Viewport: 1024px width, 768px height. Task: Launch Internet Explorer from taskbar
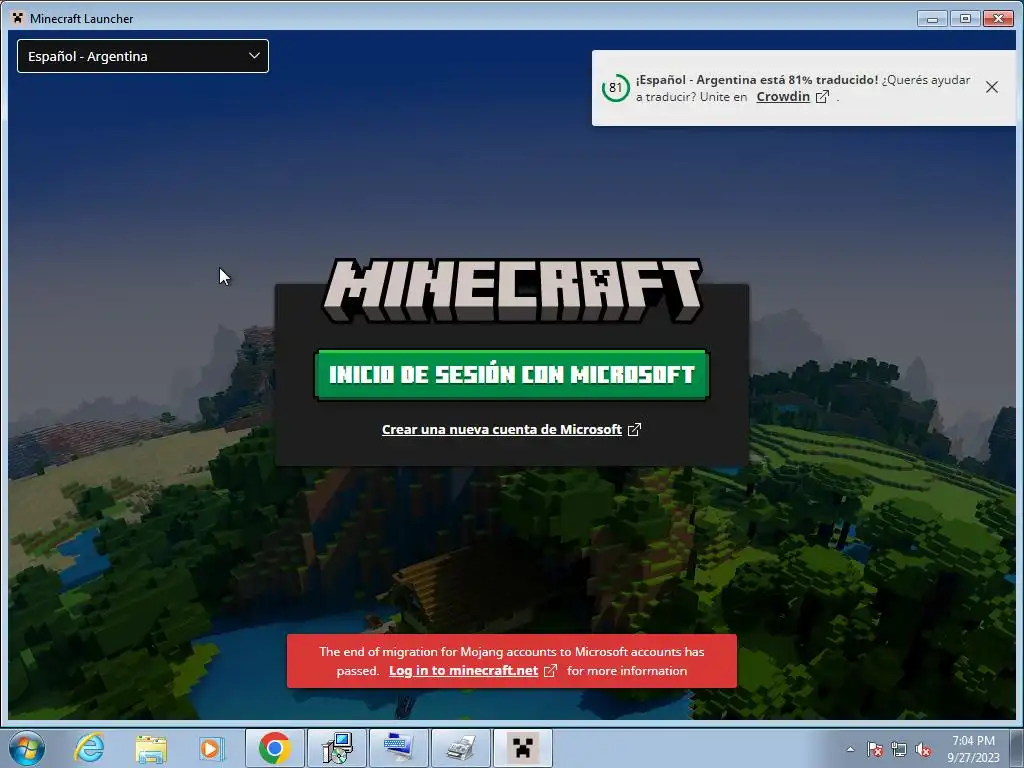[89, 748]
